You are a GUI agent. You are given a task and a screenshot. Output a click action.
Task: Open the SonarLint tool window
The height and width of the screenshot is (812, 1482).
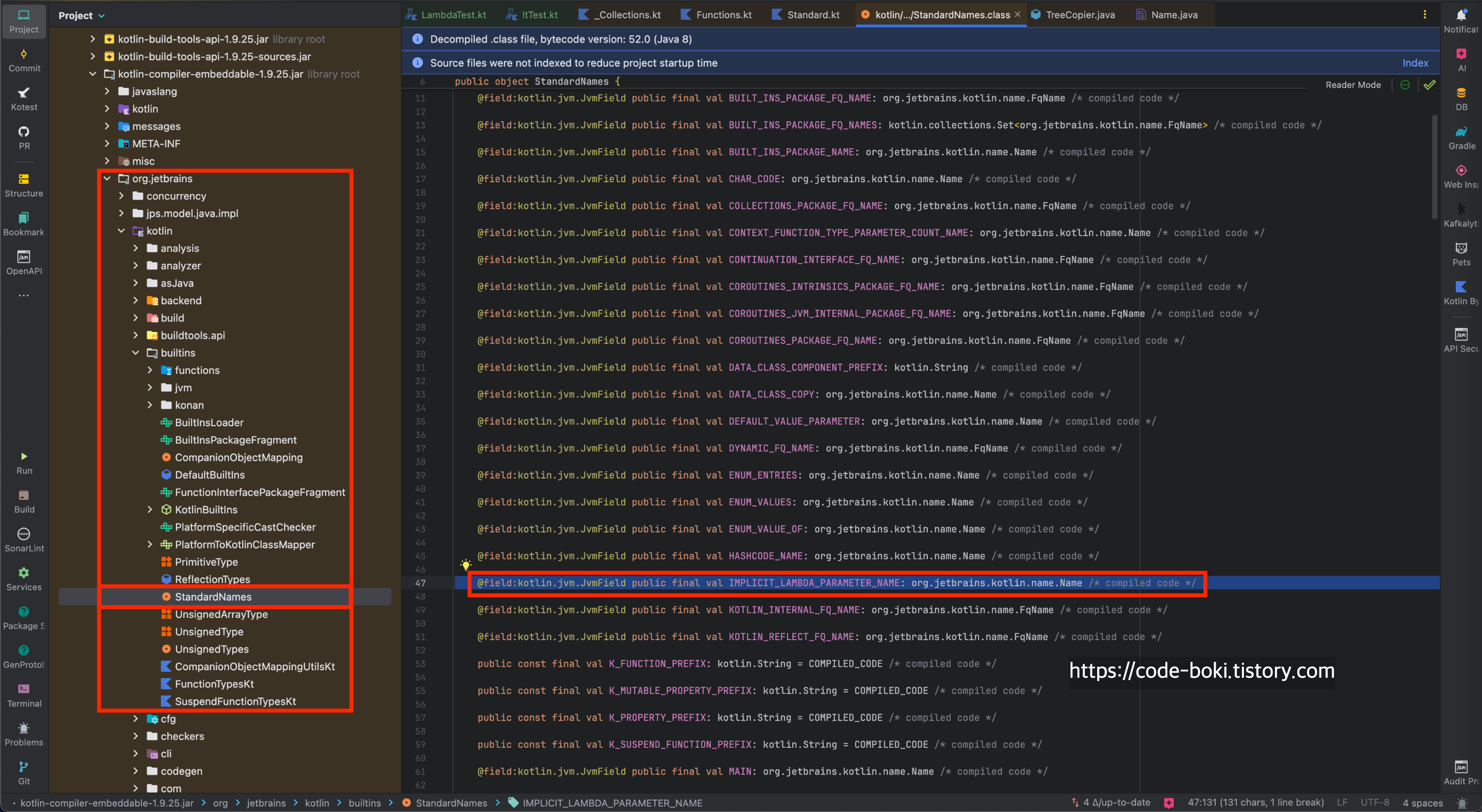pyautogui.click(x=24, y=539)
